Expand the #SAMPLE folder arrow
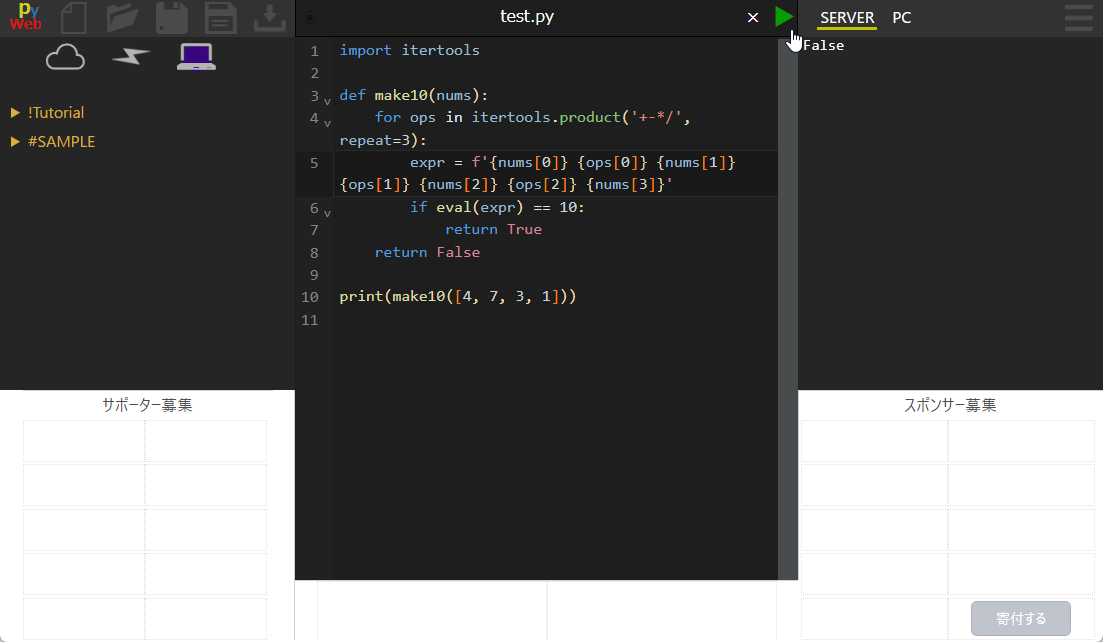Image resolution: width=1103 pixels, height=642 pixels. (15, 141)
